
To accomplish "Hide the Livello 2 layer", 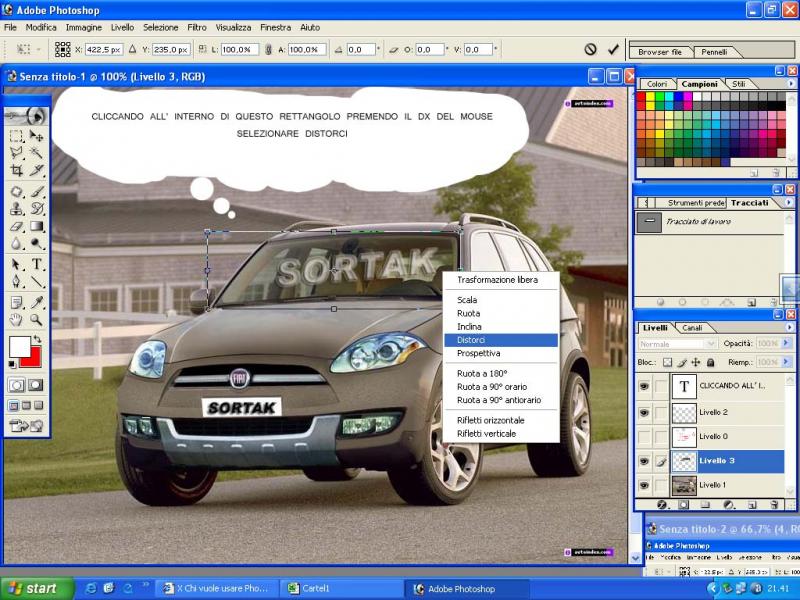I will [644, 412].
